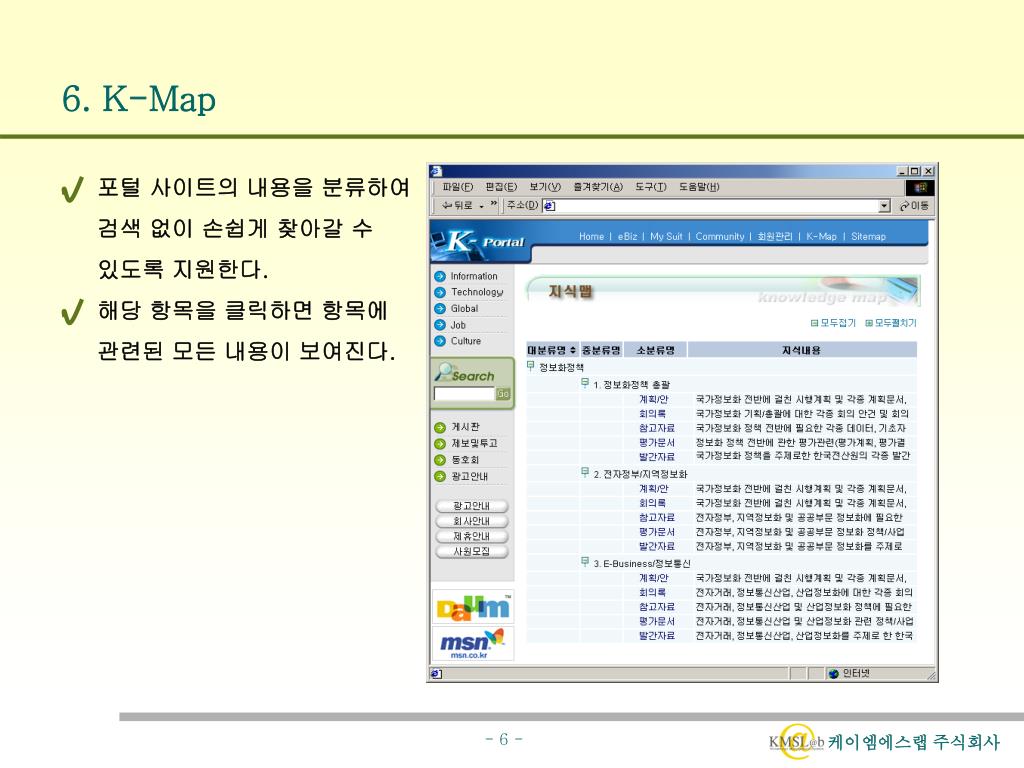Open the 파일(F) menu
This screenshot has width=1024, height=768.
pos(457,187)
